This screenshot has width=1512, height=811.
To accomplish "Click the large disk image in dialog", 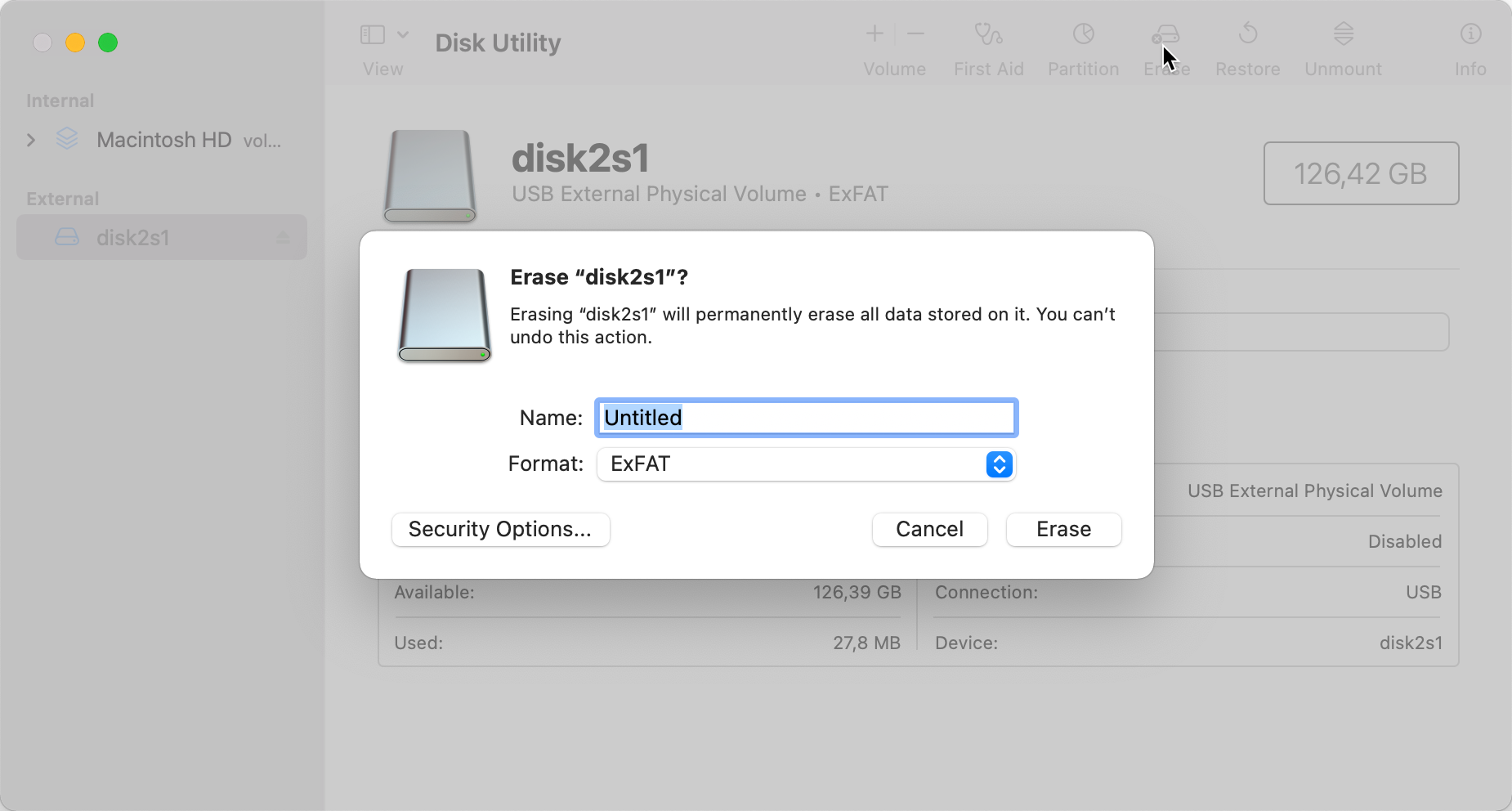I will [x=444, y=316].
